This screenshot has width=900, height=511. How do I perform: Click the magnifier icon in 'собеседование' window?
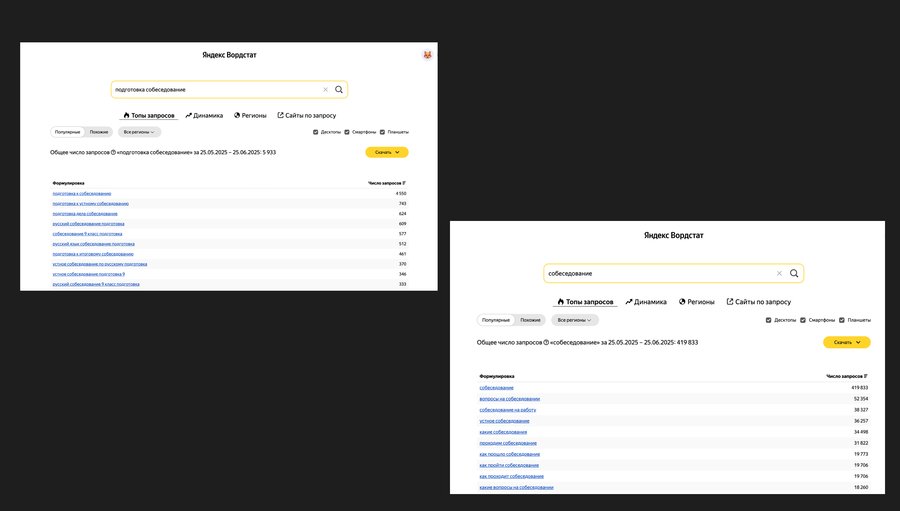pos(794,274)
